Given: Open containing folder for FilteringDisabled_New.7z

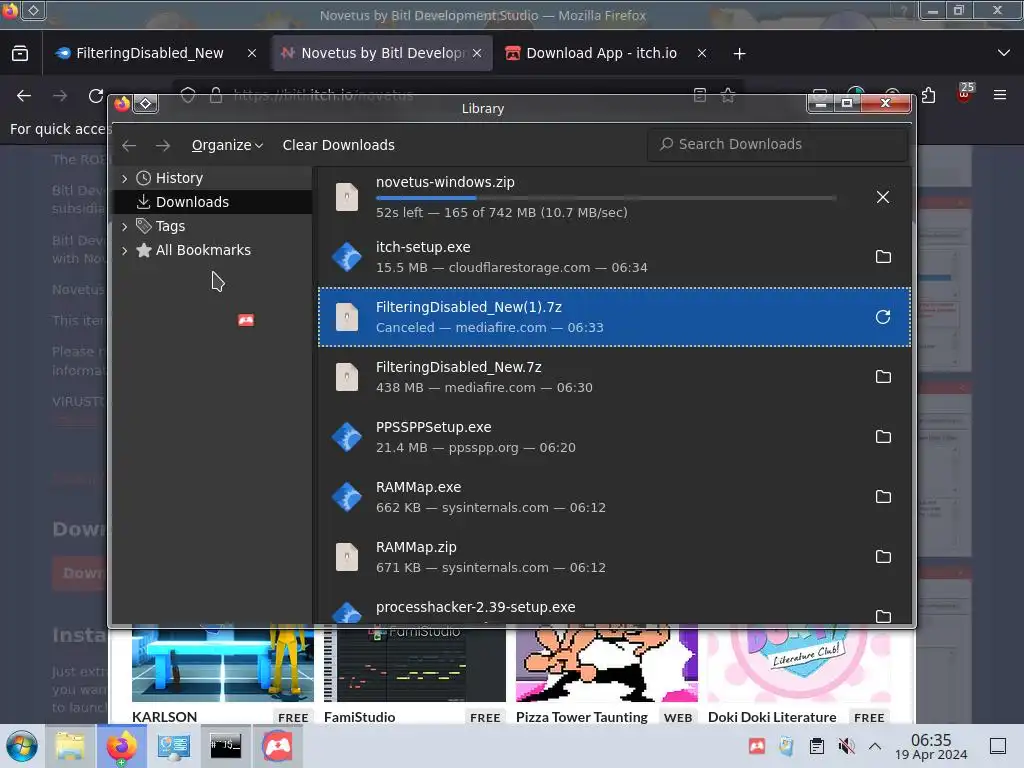Looking at the screenshot, I should (883, 377).
